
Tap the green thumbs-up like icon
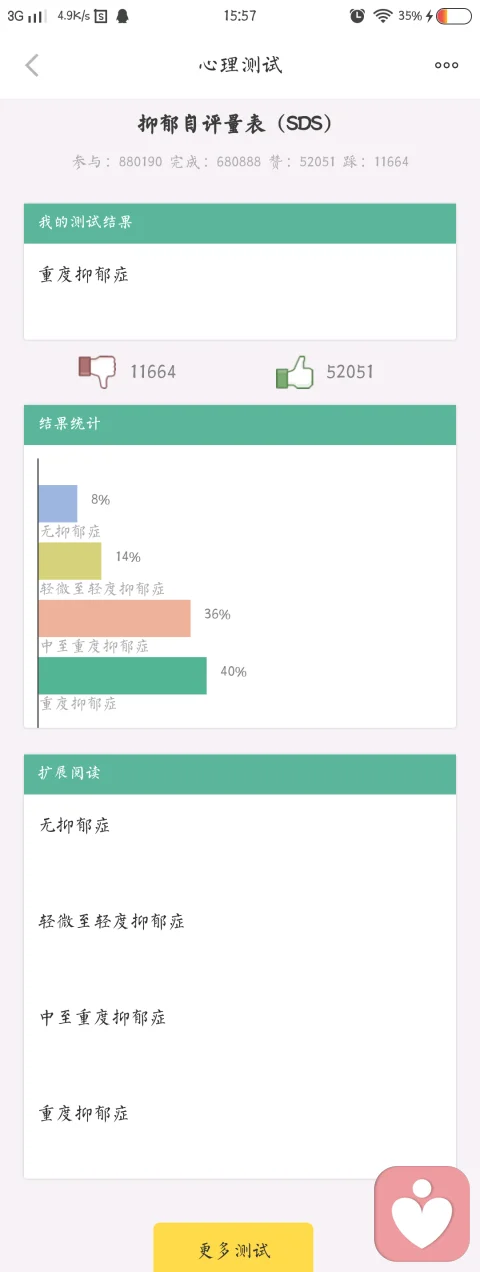pos(294,372)
